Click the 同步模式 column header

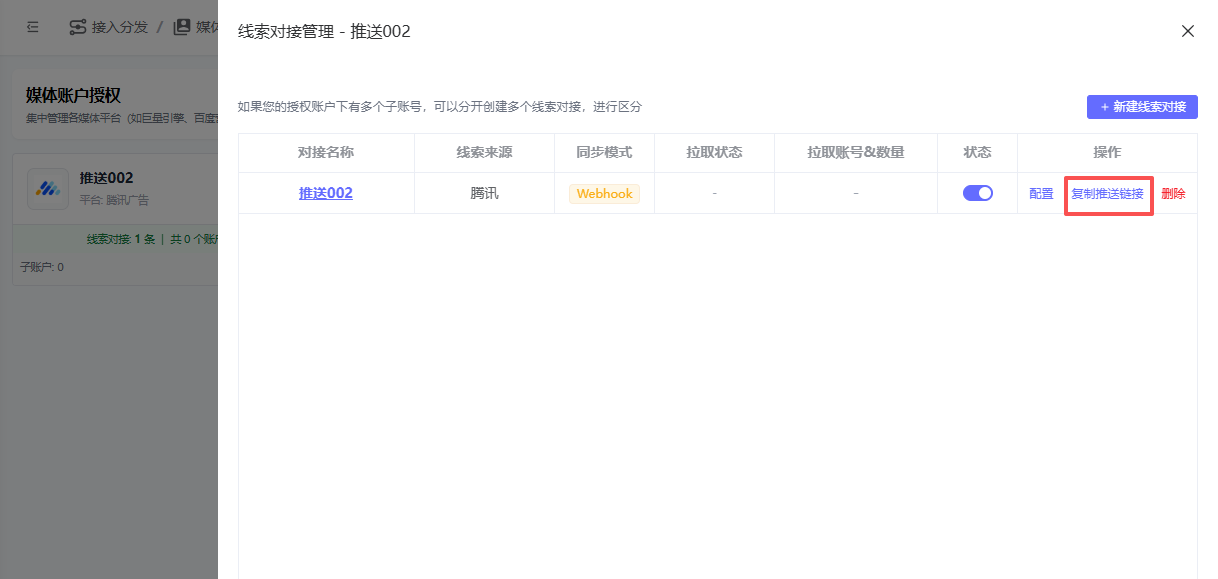click(x=604, y=153)
